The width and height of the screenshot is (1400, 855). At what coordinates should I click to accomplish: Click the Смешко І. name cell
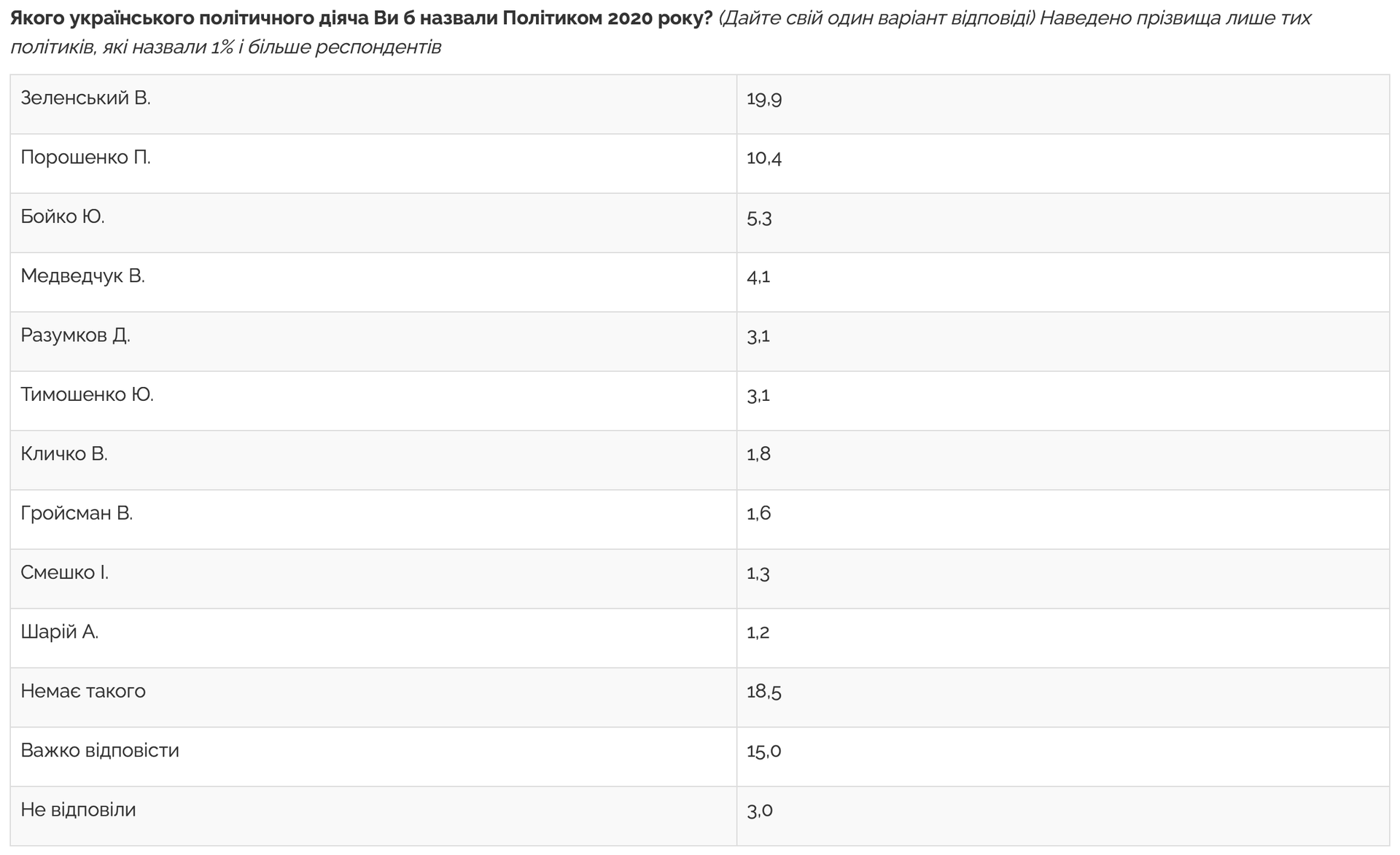pyautogui.click(x=65, y=573)
